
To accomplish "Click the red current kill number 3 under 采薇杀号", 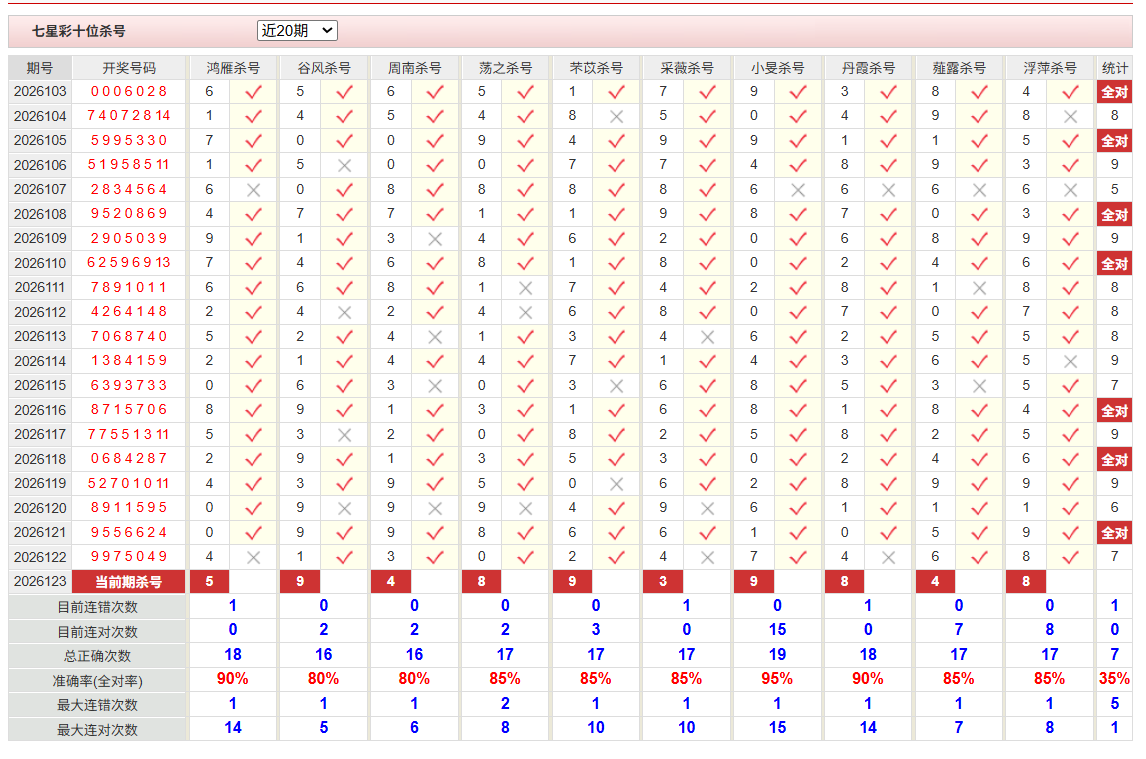I will click(663, 582).
